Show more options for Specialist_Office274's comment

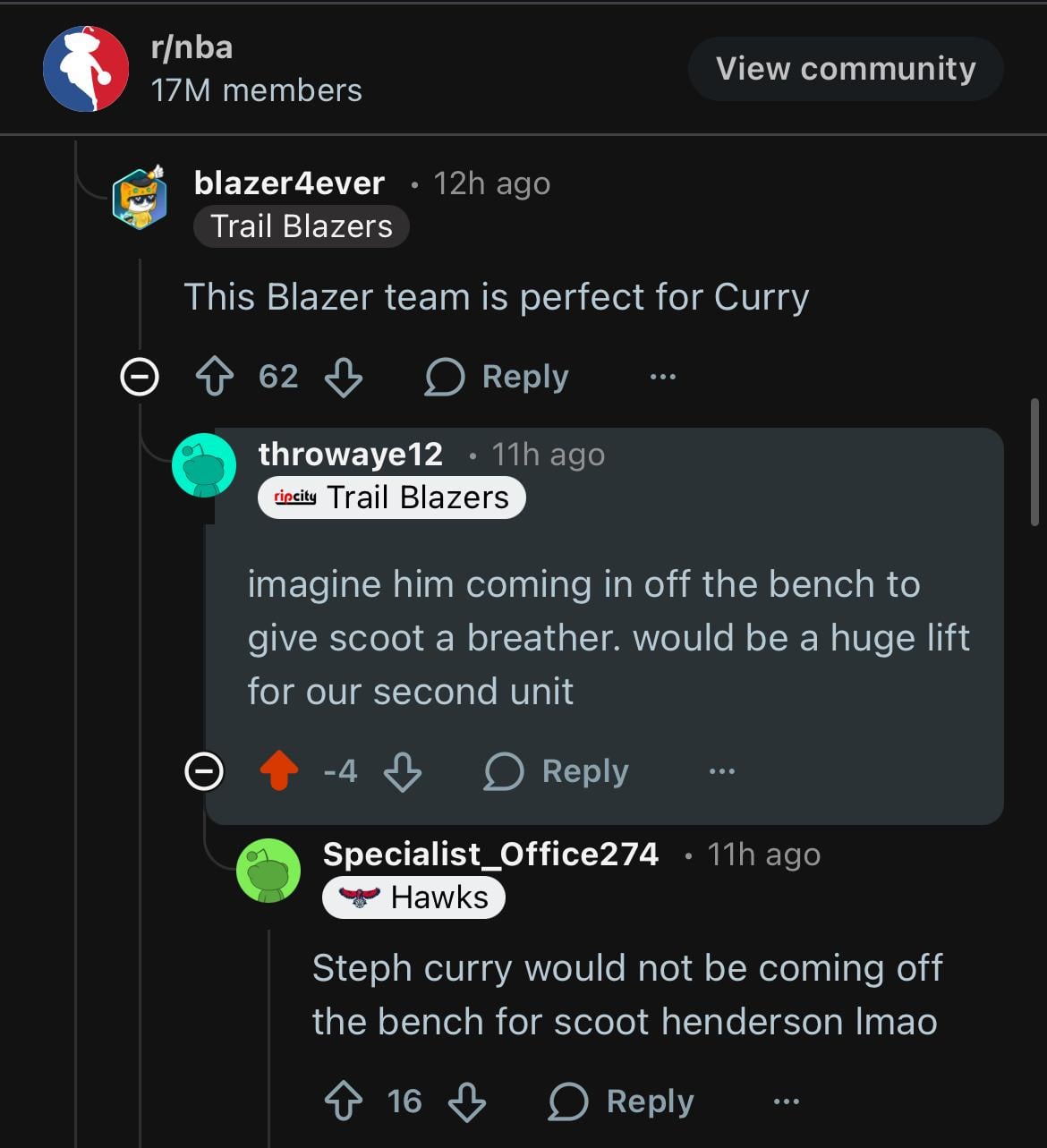tap(786, 1101)
